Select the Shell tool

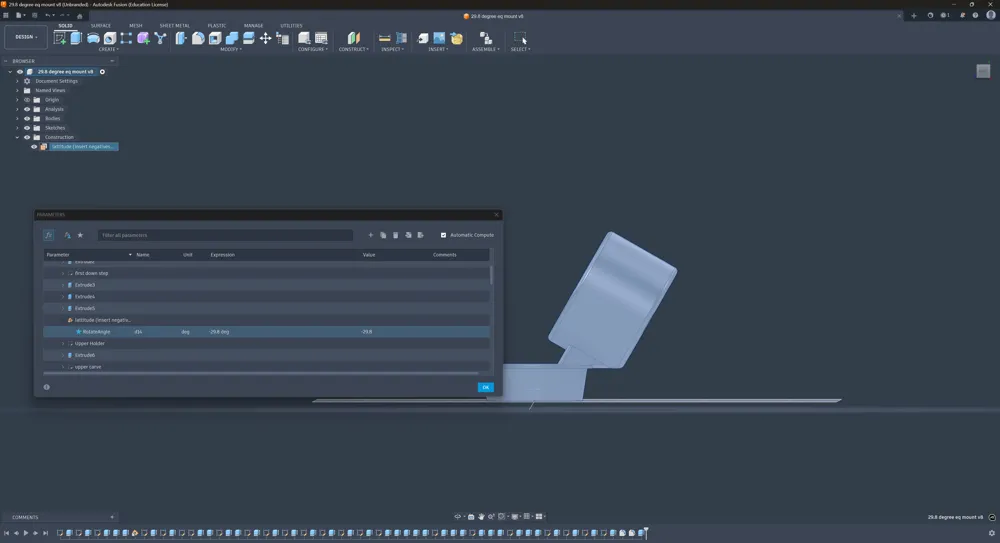point(215,38)
